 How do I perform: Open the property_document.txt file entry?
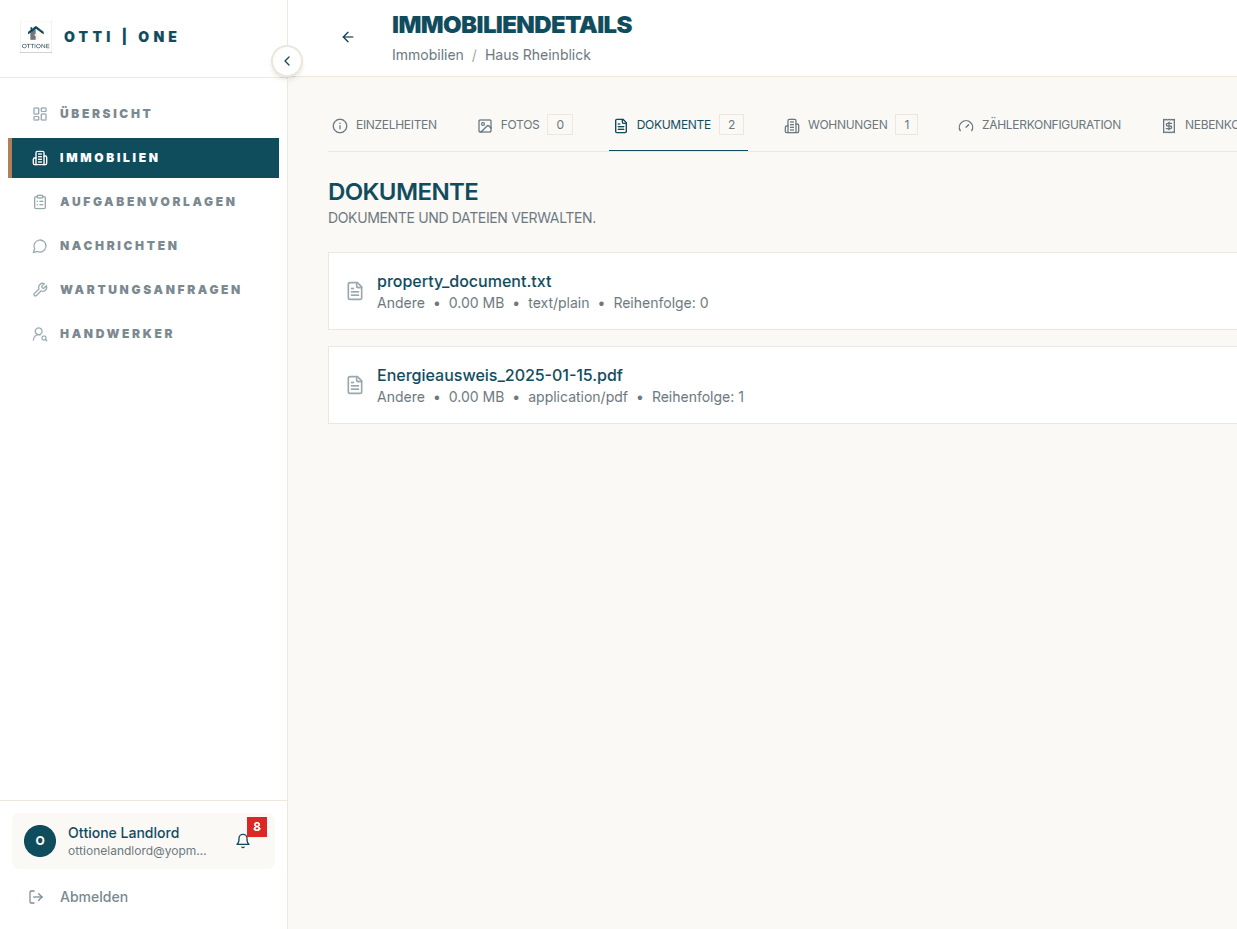[x=464, y=282]
